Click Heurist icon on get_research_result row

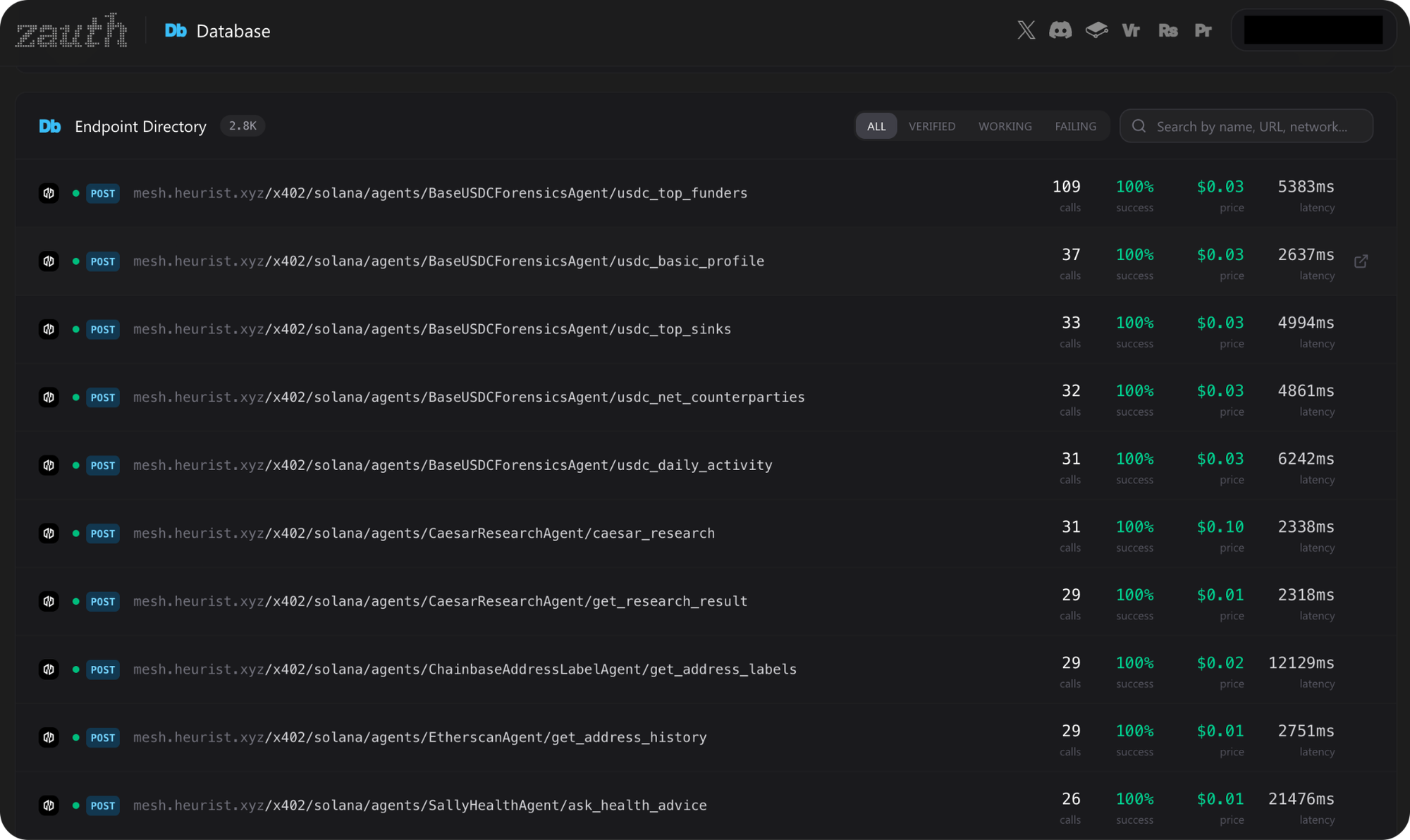[x=49, y=601]
